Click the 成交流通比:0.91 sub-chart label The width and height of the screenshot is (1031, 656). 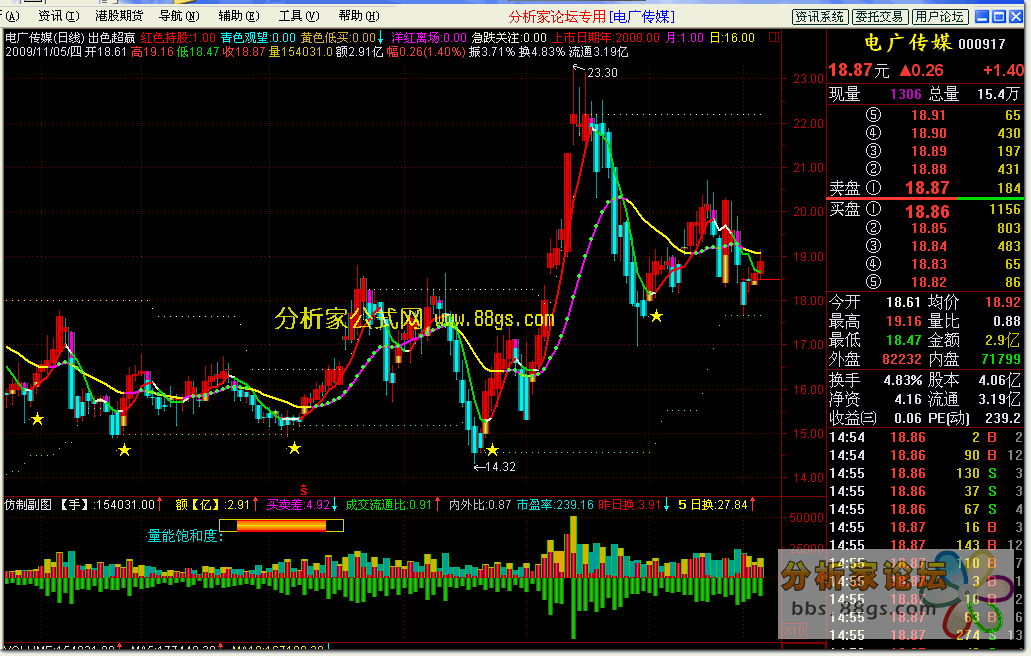(388, 505)
